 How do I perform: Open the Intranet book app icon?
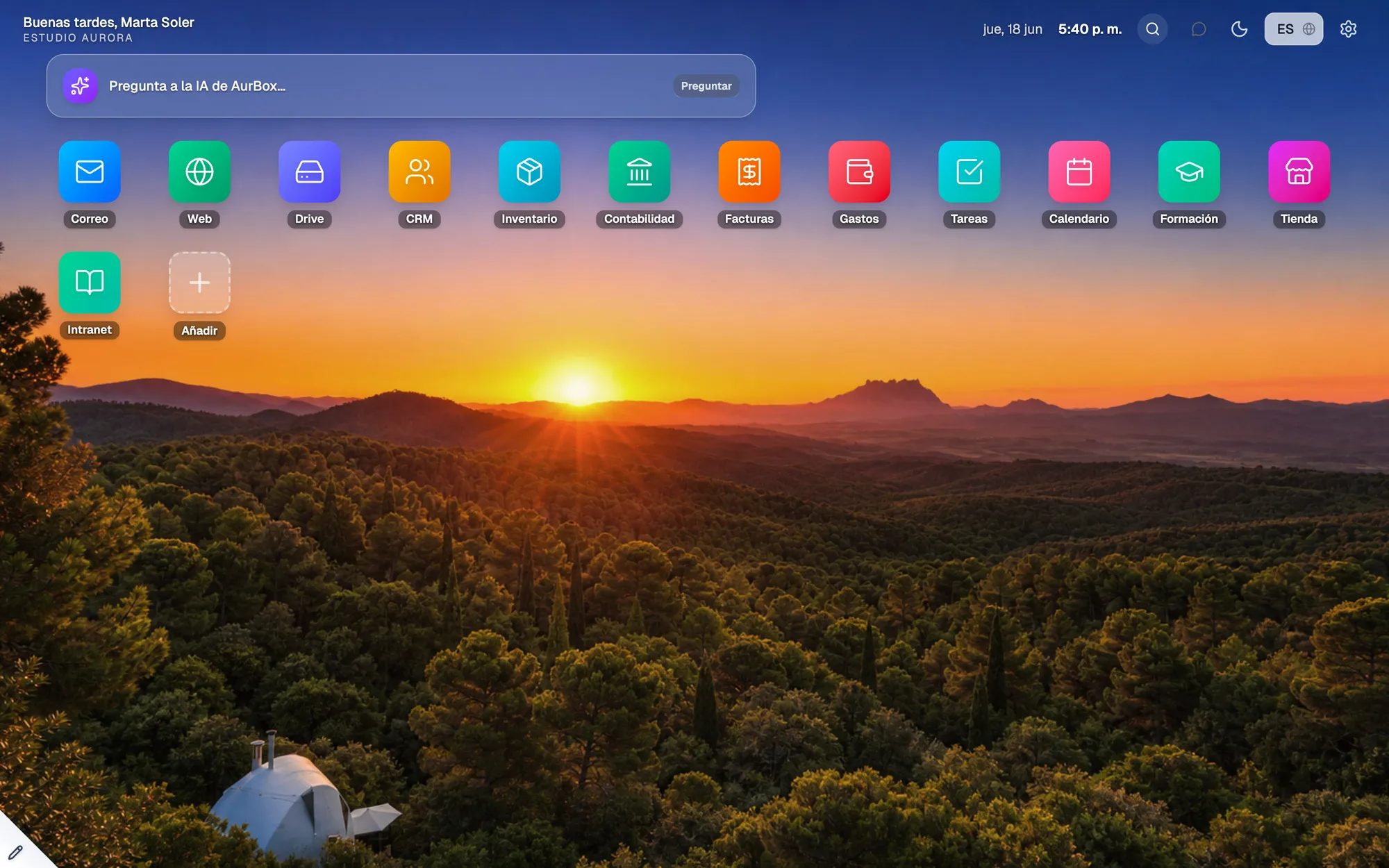point(90,283)
